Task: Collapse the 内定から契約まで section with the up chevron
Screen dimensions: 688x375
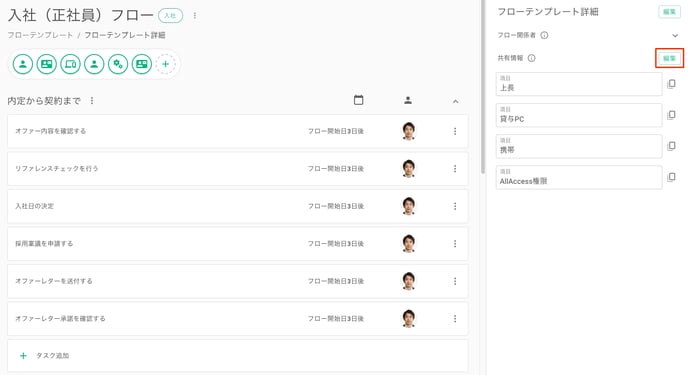Action: tap(455, 101)
